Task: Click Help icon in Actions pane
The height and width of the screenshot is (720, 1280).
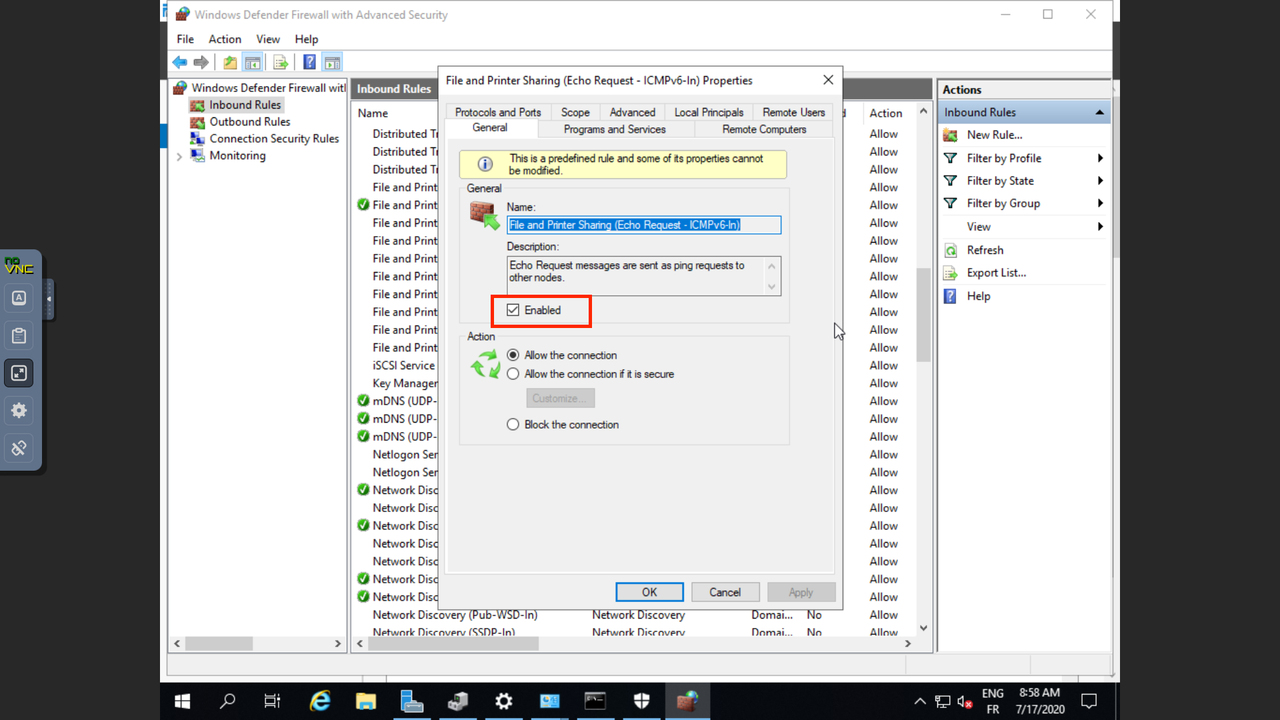Action: (x=951, y=296)
